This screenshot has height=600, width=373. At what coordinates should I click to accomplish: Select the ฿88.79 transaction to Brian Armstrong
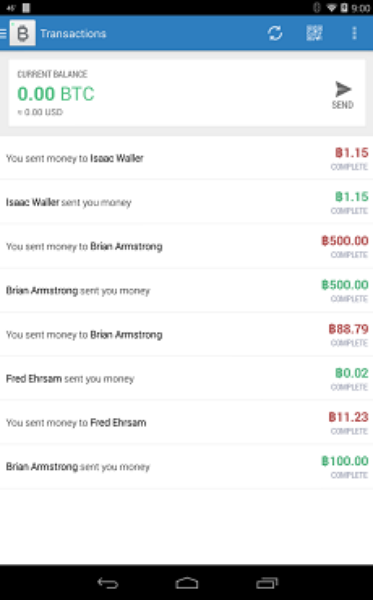tap(186, 334)
